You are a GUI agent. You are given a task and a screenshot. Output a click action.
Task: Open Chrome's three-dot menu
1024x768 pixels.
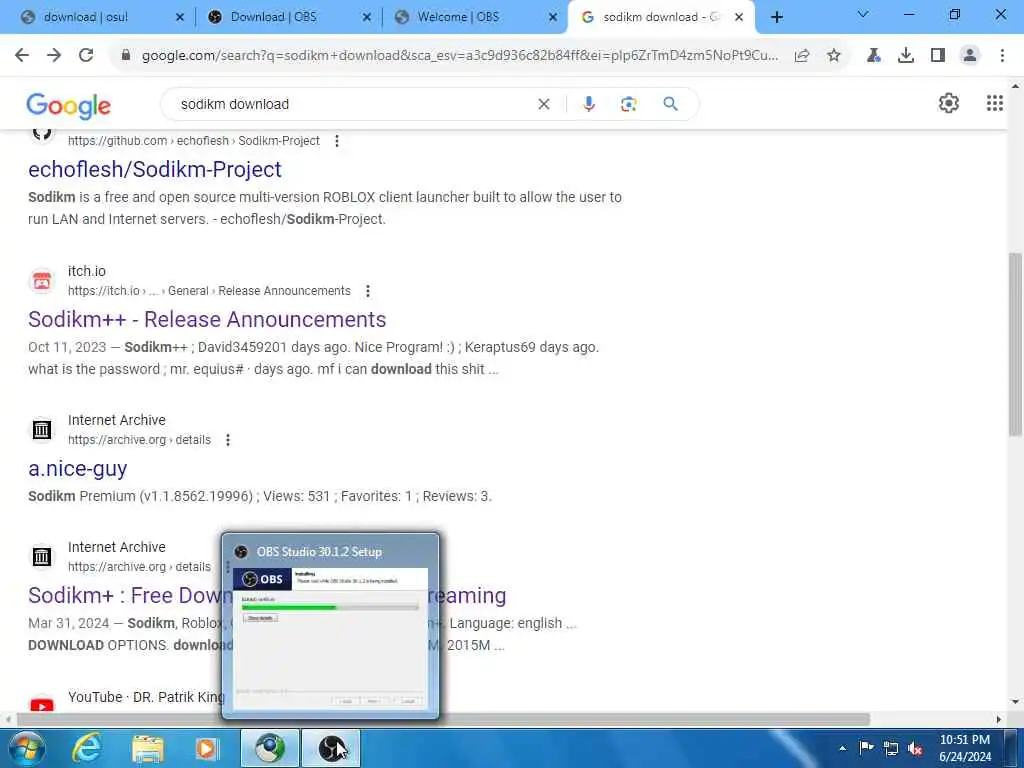[x=1002, y=56]
